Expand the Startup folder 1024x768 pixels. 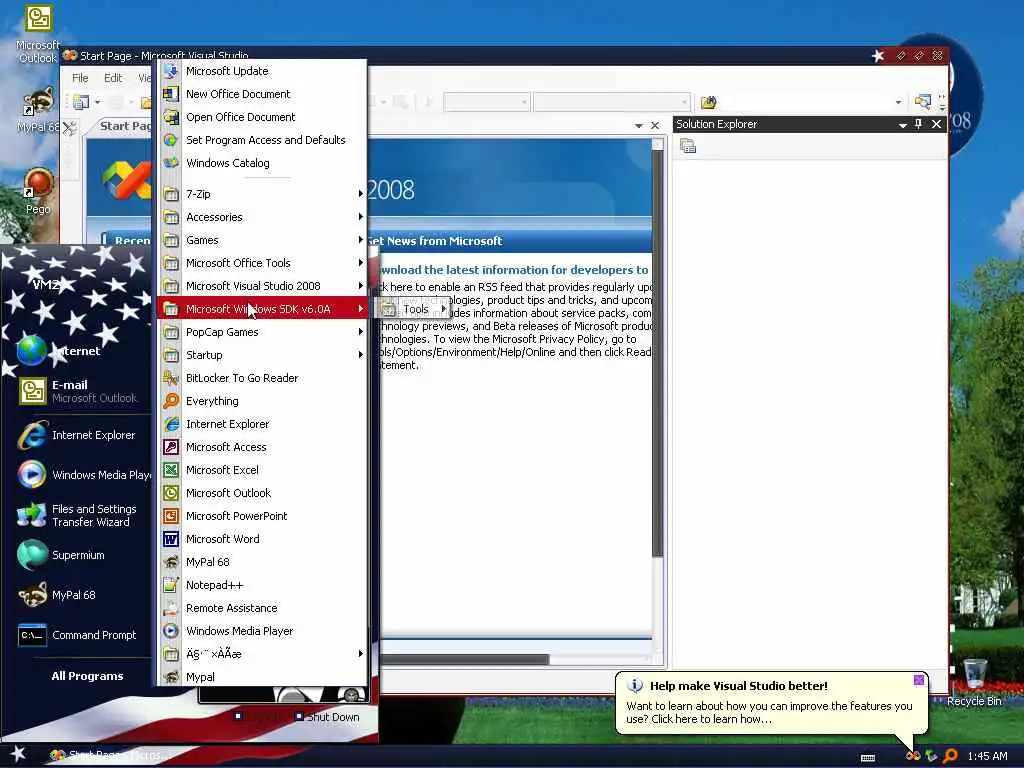pyautogui.click(x=262, y=355)
